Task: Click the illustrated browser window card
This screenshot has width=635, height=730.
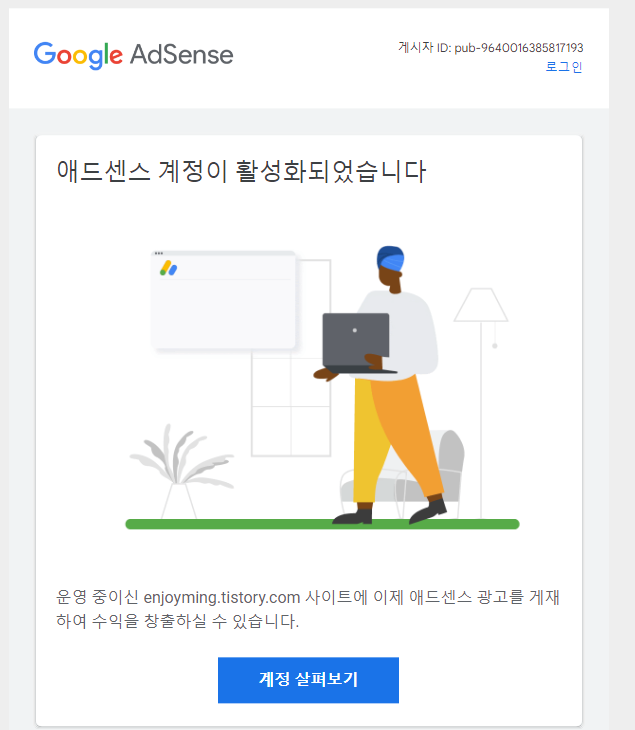Action: (224, 300)
